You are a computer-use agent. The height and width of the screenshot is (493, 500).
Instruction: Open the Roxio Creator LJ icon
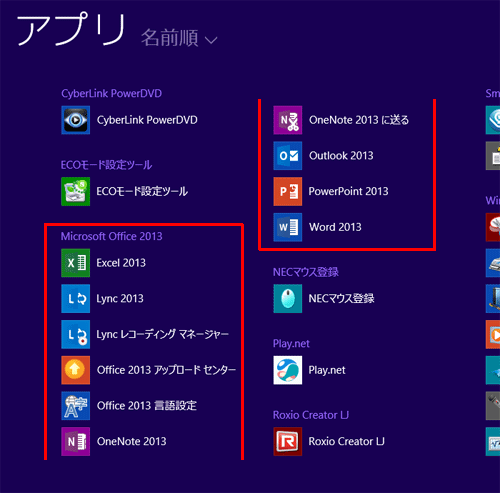[288, 441]
